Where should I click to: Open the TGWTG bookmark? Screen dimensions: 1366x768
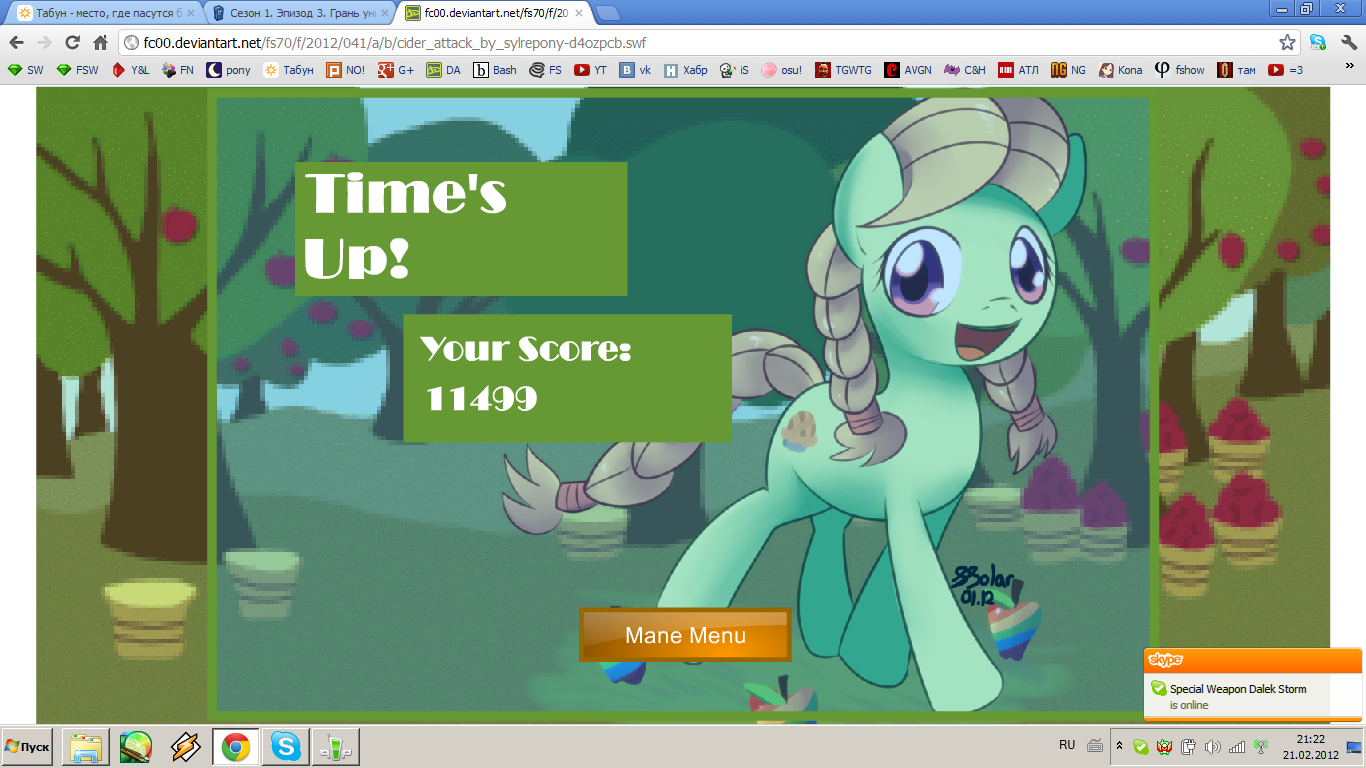(x=844, y=70)
